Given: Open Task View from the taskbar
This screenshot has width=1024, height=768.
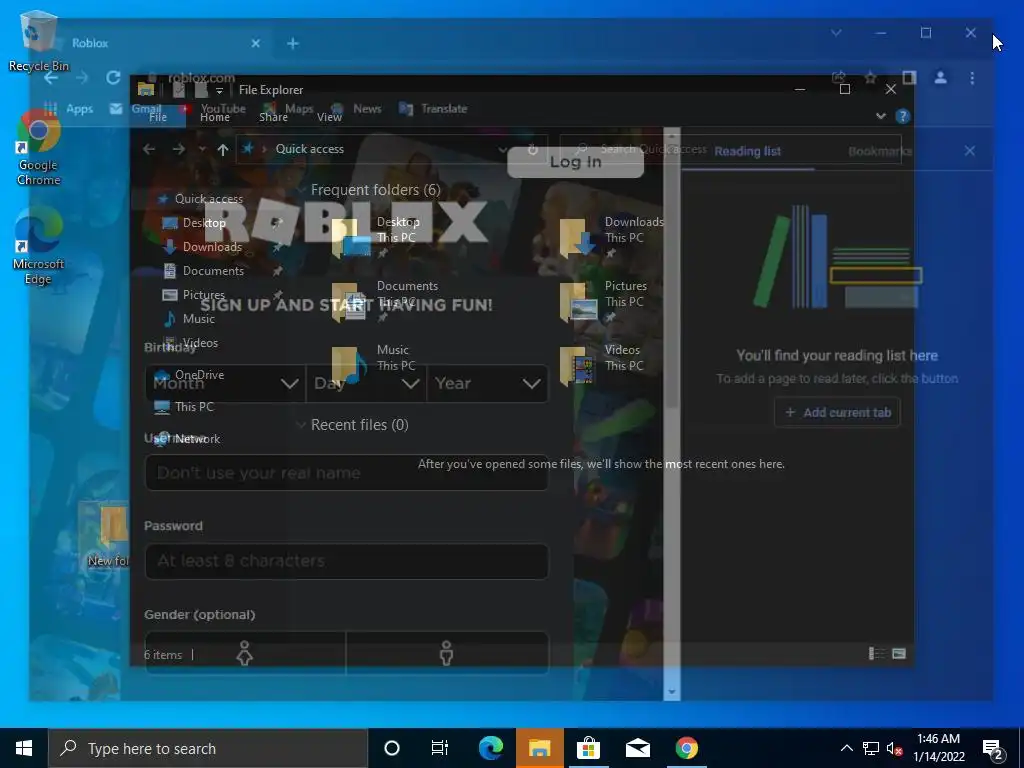Looking at the screenshot, I should (x=440, y=748).
